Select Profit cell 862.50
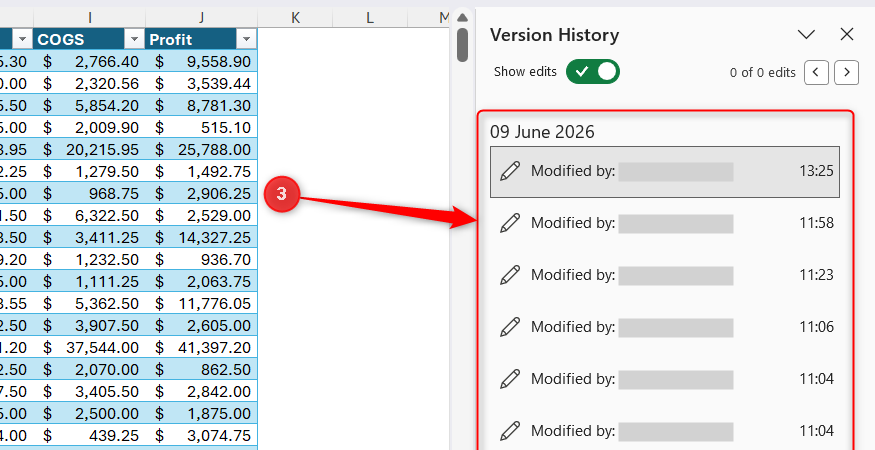 pos(201,370)
